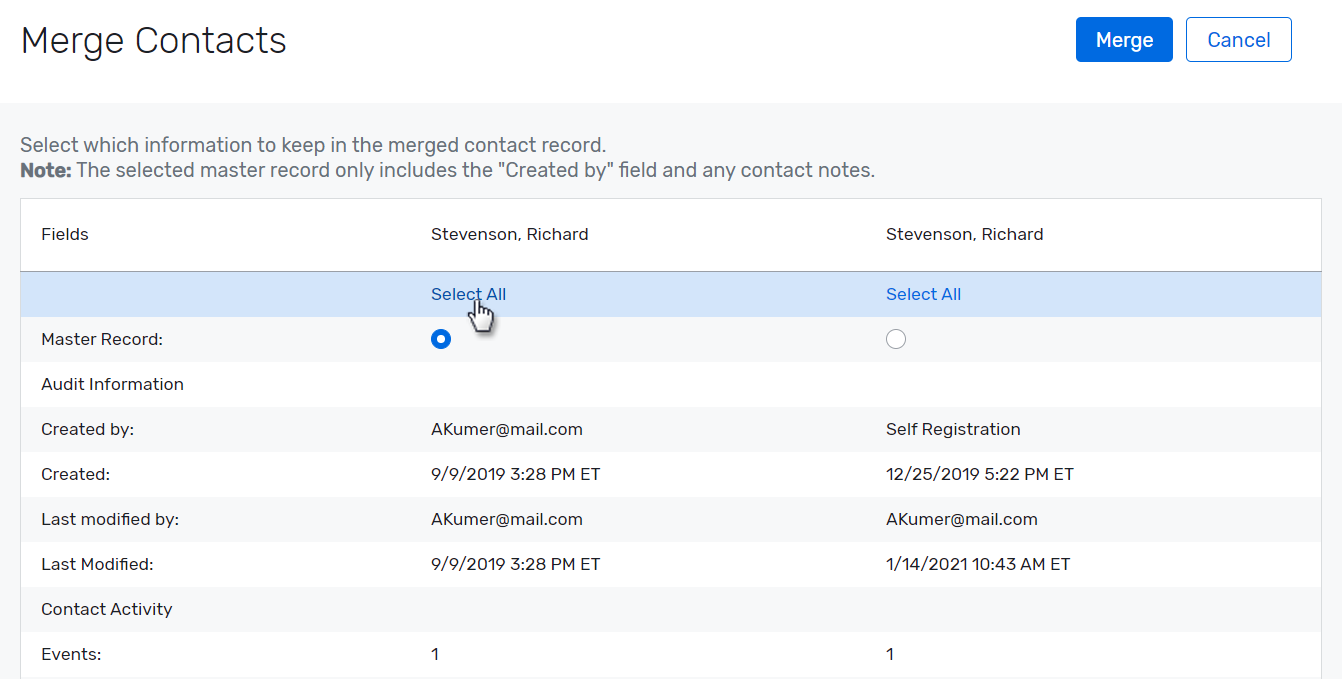Click the right Stevenson, Richard column header
Viewport: 1342px width, 679px height.
[964, 234]
